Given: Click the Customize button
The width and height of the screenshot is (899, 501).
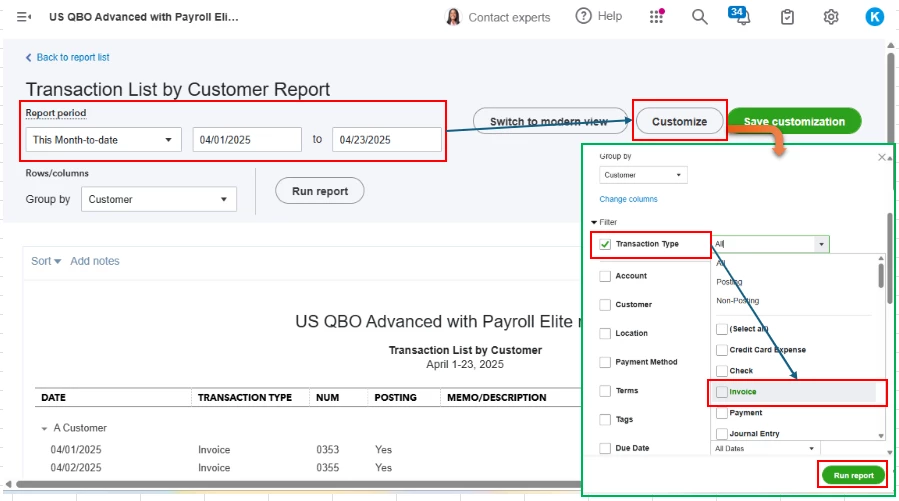Looking at the screenshot, I should tap(679, 121).
